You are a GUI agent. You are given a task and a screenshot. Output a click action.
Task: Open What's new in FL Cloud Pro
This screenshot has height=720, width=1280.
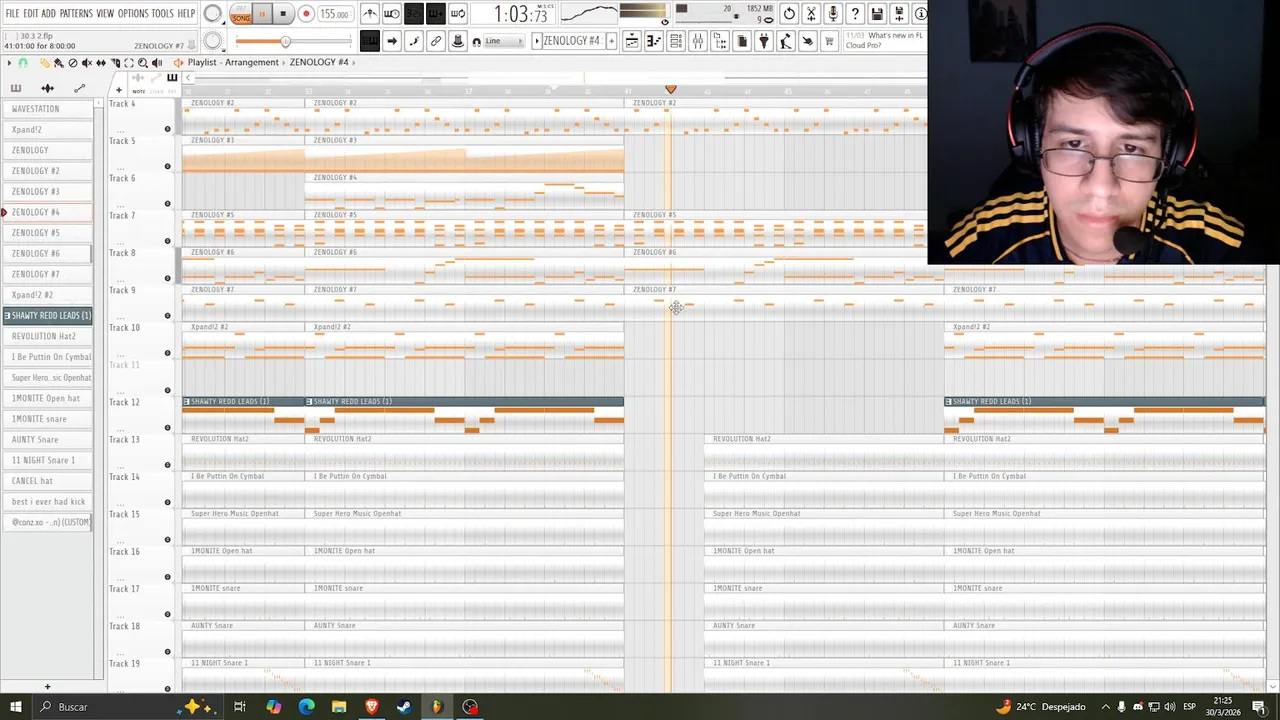[x=884, y=41]
